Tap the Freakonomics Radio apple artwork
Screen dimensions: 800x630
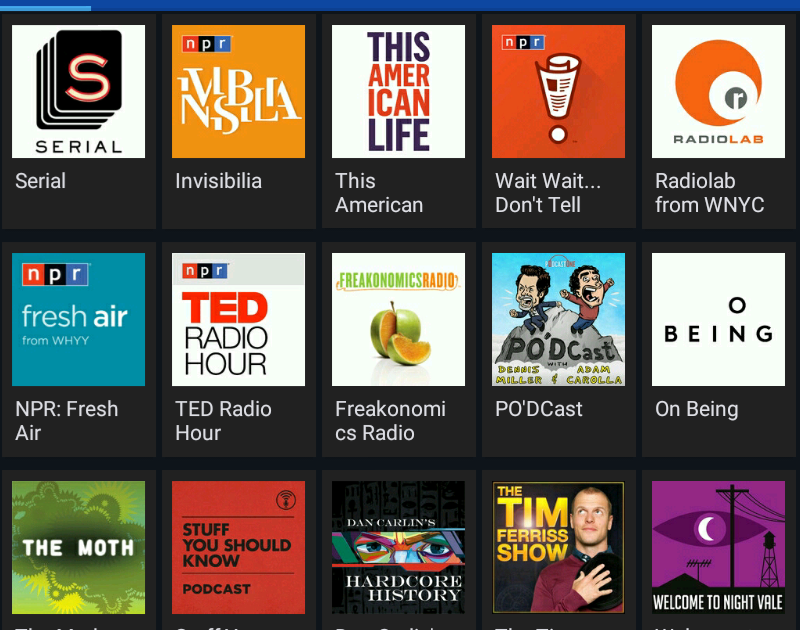[398, 319]
